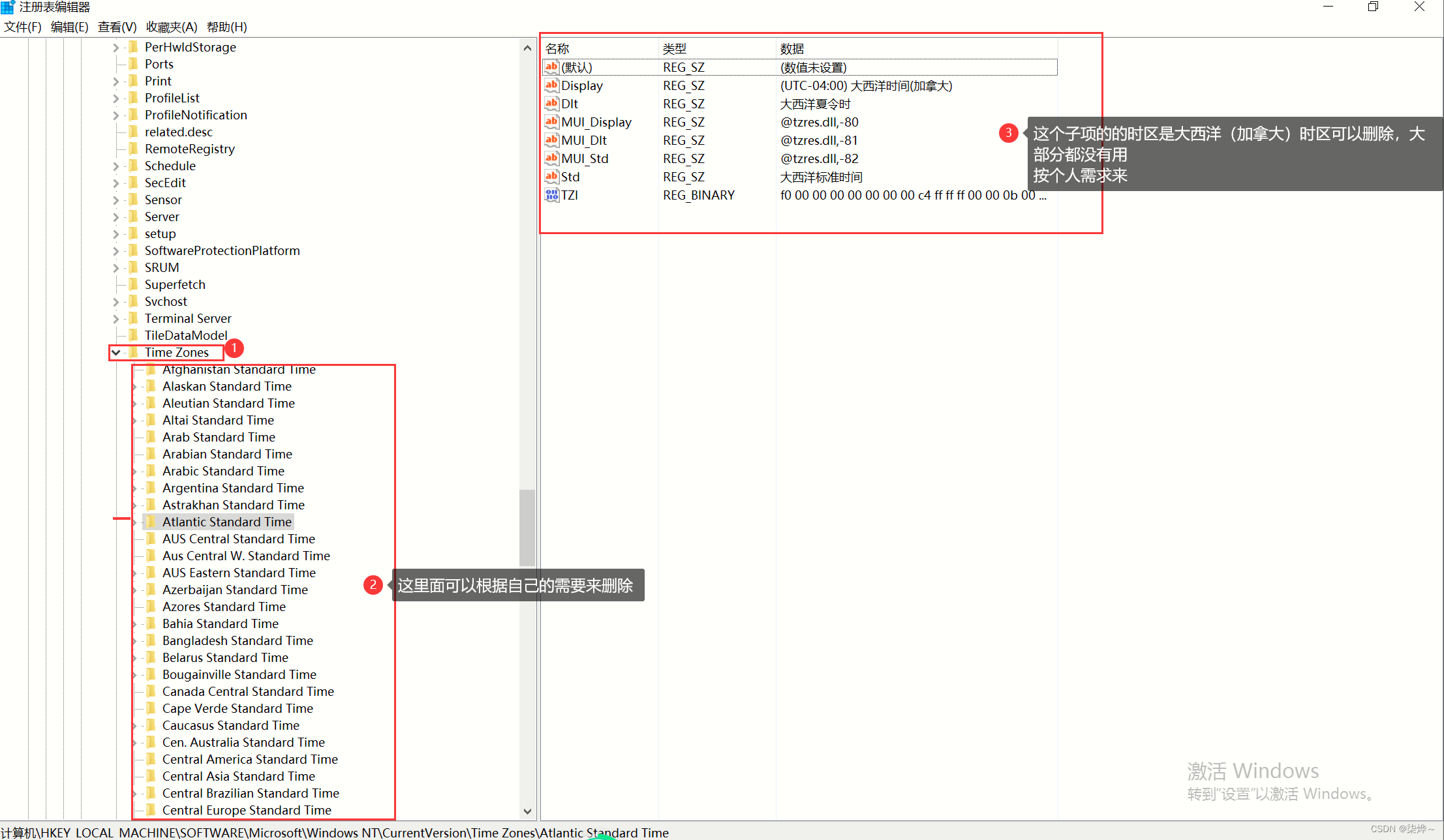This screenshot has height=840, width=1444.
Task: Click the Dlt string value icon
Action: [x=551, y=104]
